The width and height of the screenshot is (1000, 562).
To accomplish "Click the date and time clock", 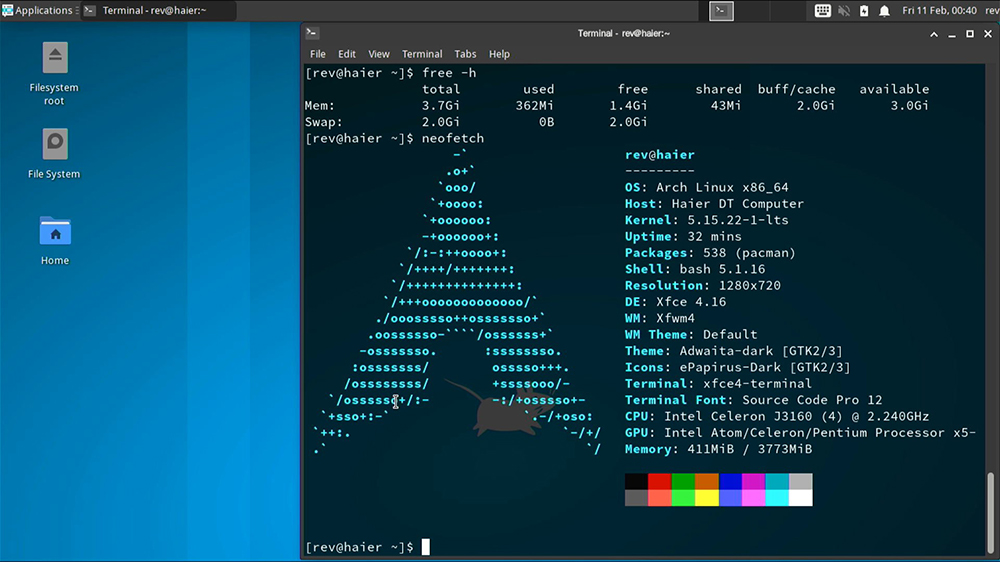I will (939, 10).
